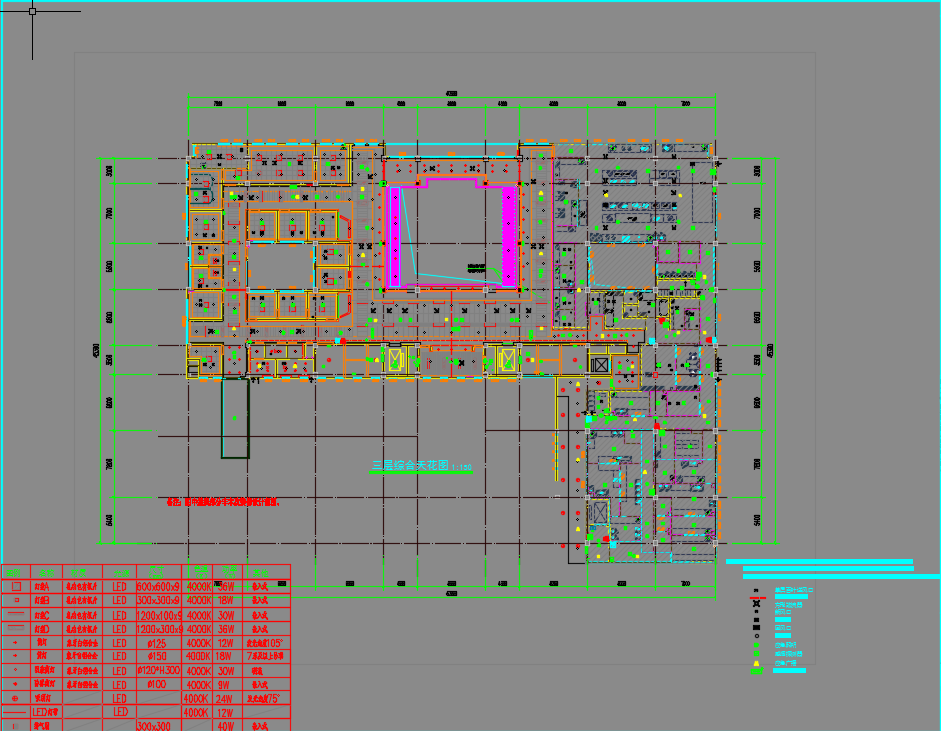
Task: Select the 300x300x9 size cell
Action: click(x=158, y=600)
